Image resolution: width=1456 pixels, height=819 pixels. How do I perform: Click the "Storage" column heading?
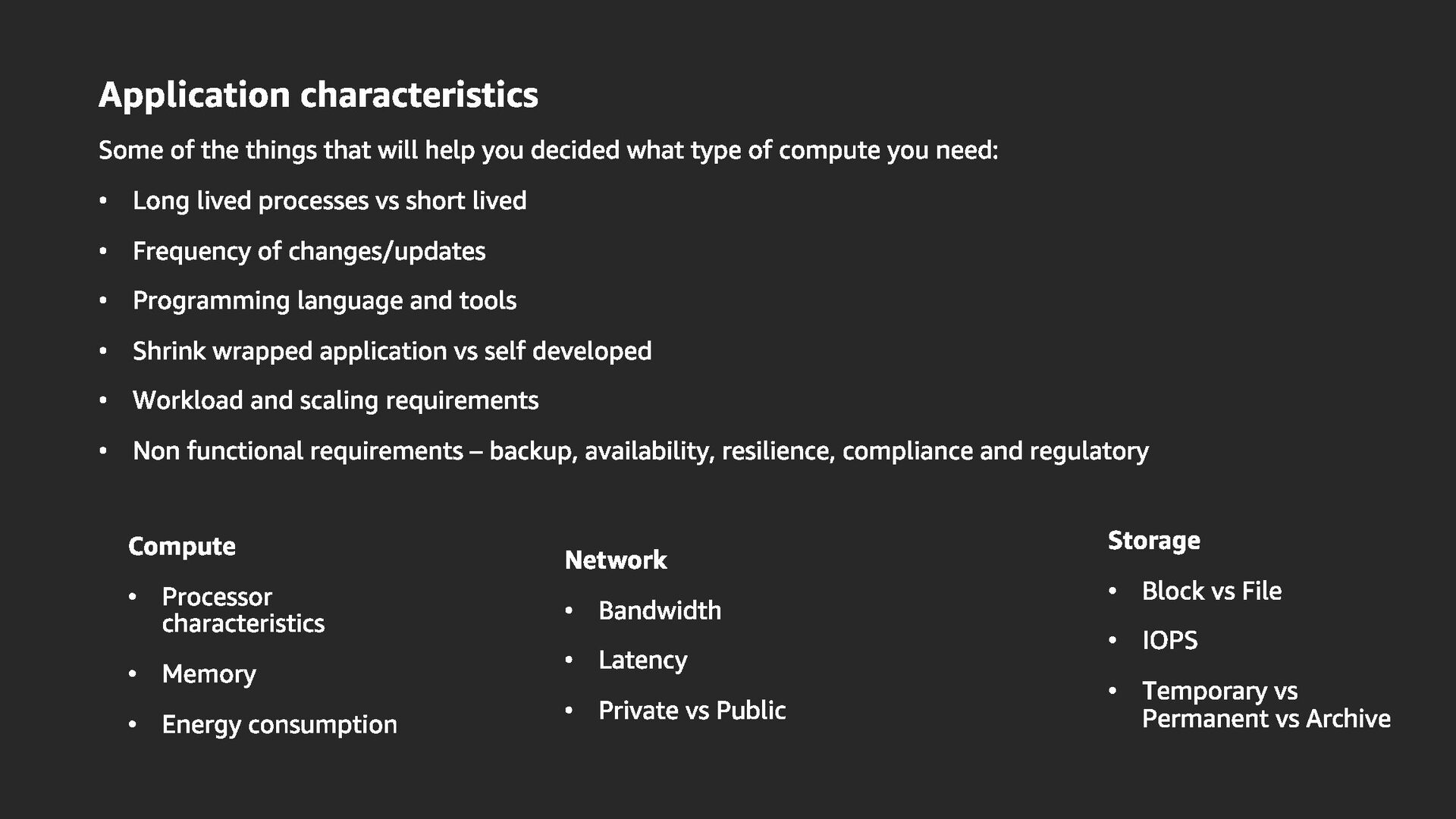click(x=1153, y=541)
